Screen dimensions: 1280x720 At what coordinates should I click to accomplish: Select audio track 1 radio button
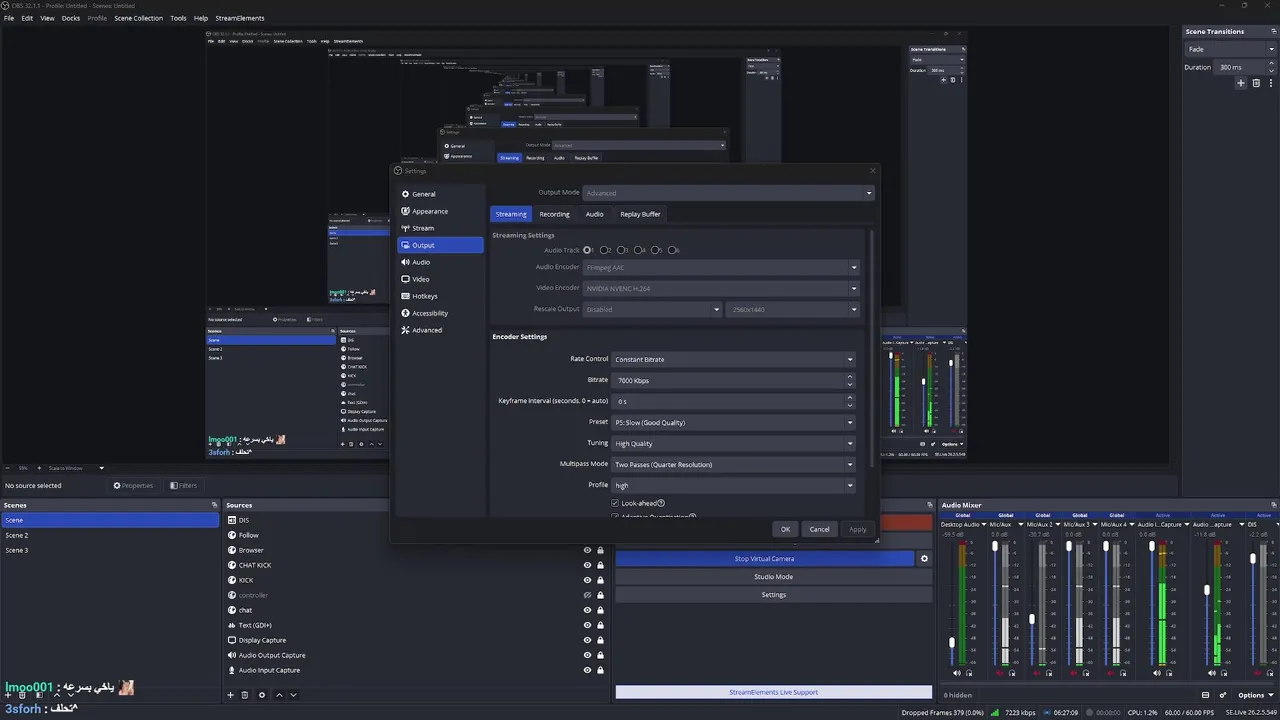pos(588,250)
